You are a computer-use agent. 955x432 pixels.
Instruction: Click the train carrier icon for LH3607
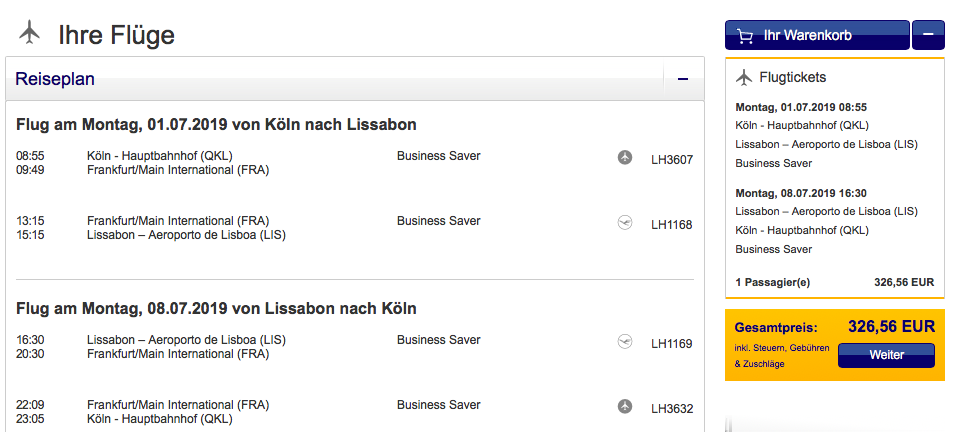[x=625, y=157]
